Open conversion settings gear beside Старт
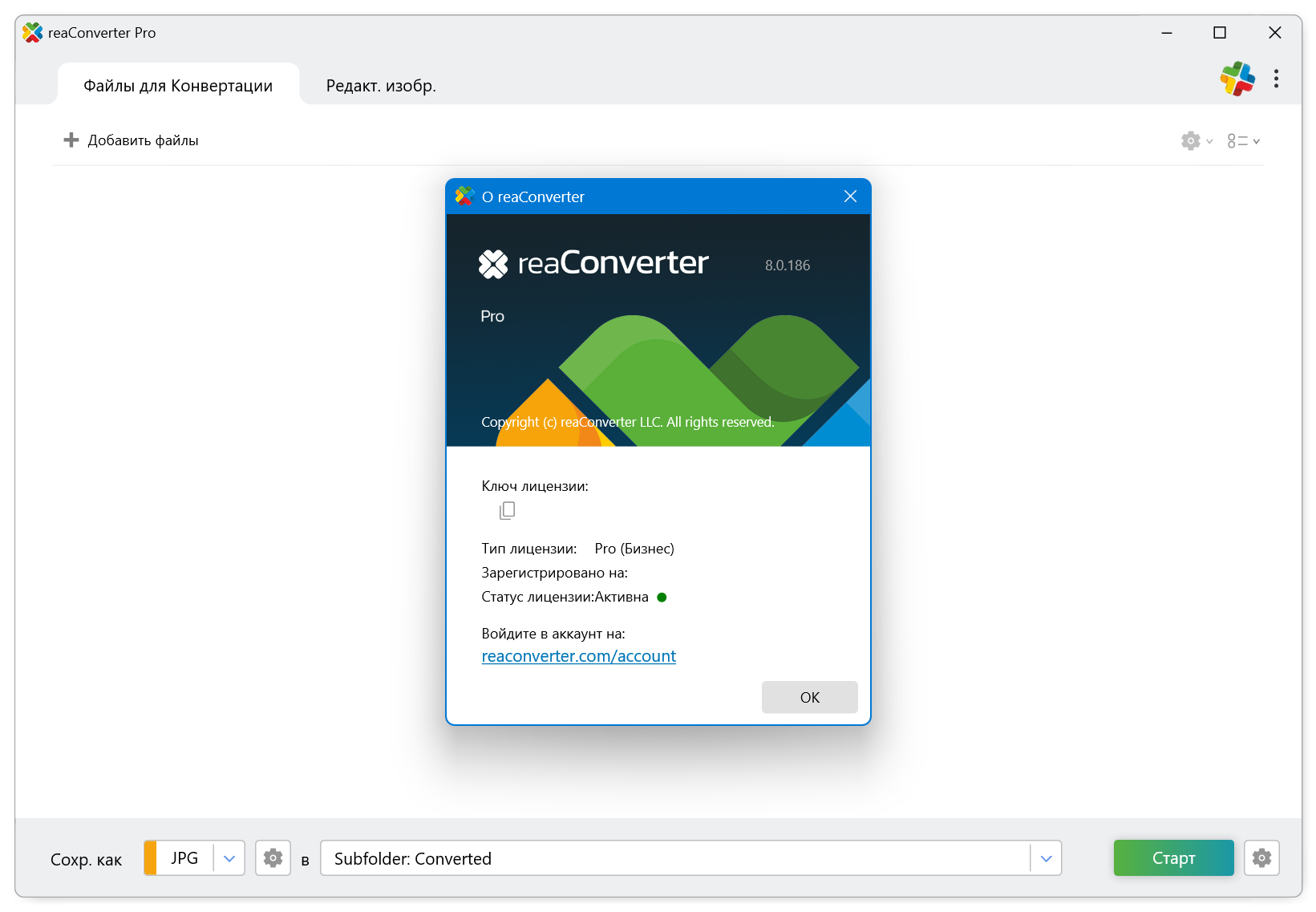 pos(1261,858)
